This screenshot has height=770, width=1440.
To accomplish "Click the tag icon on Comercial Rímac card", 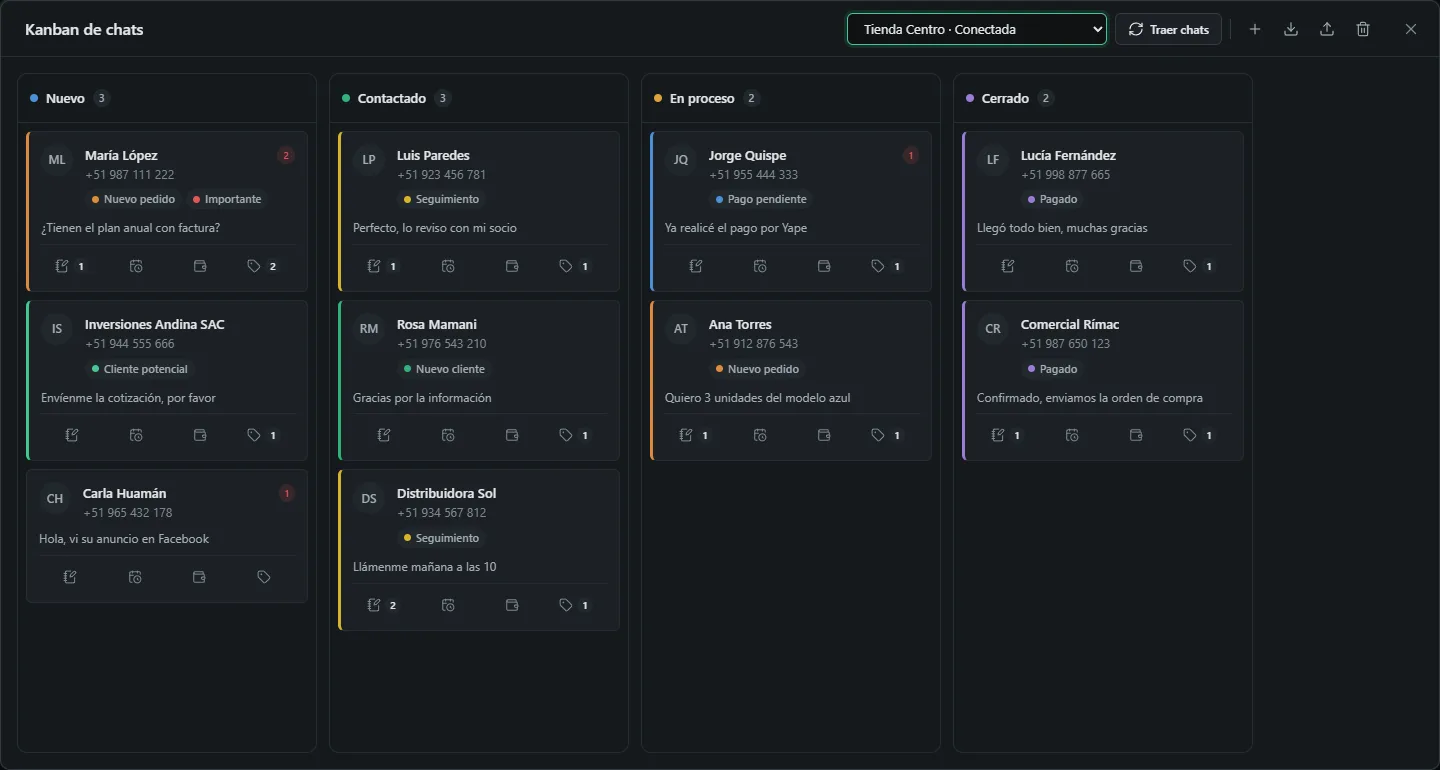I will click(x=1190, y=435).
